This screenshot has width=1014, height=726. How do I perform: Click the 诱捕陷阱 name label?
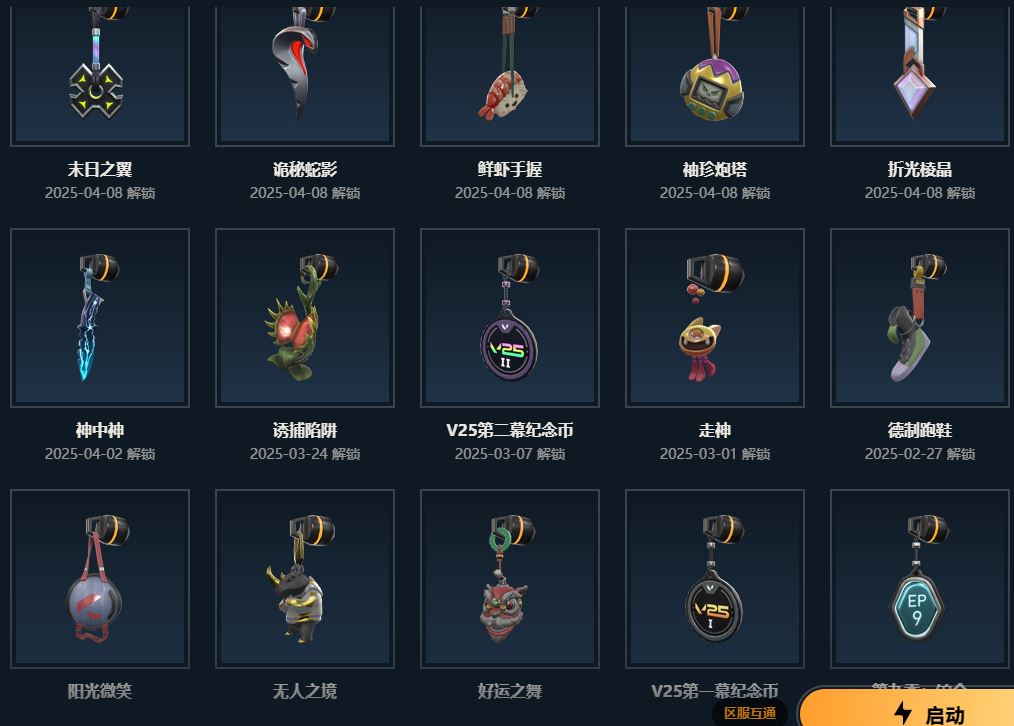pyautogui.click(x=305, y=430)
